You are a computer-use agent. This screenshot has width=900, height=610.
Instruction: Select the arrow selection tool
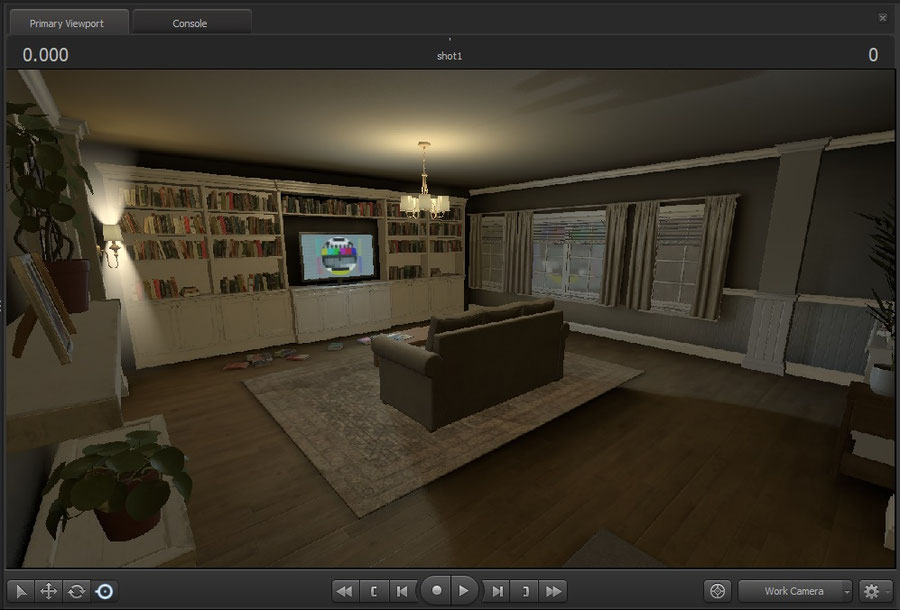pos(21,591)
